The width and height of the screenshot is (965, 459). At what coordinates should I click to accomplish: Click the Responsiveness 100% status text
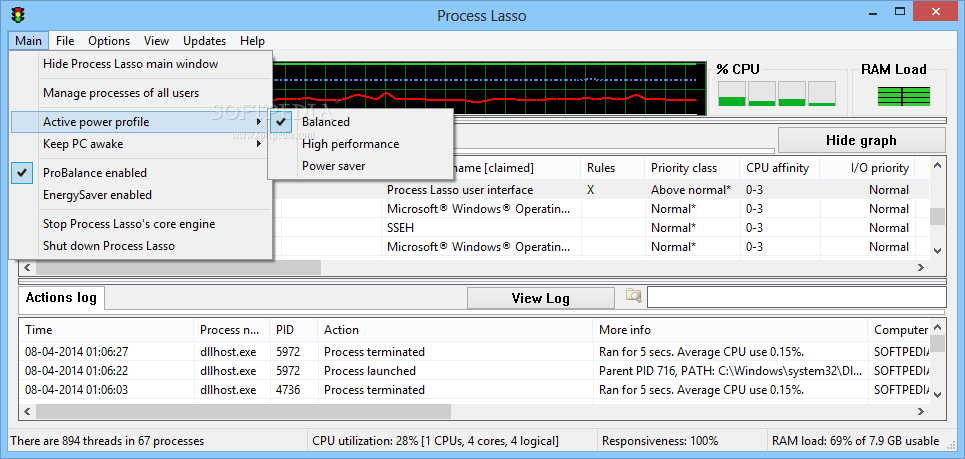(x=660, y=441)
